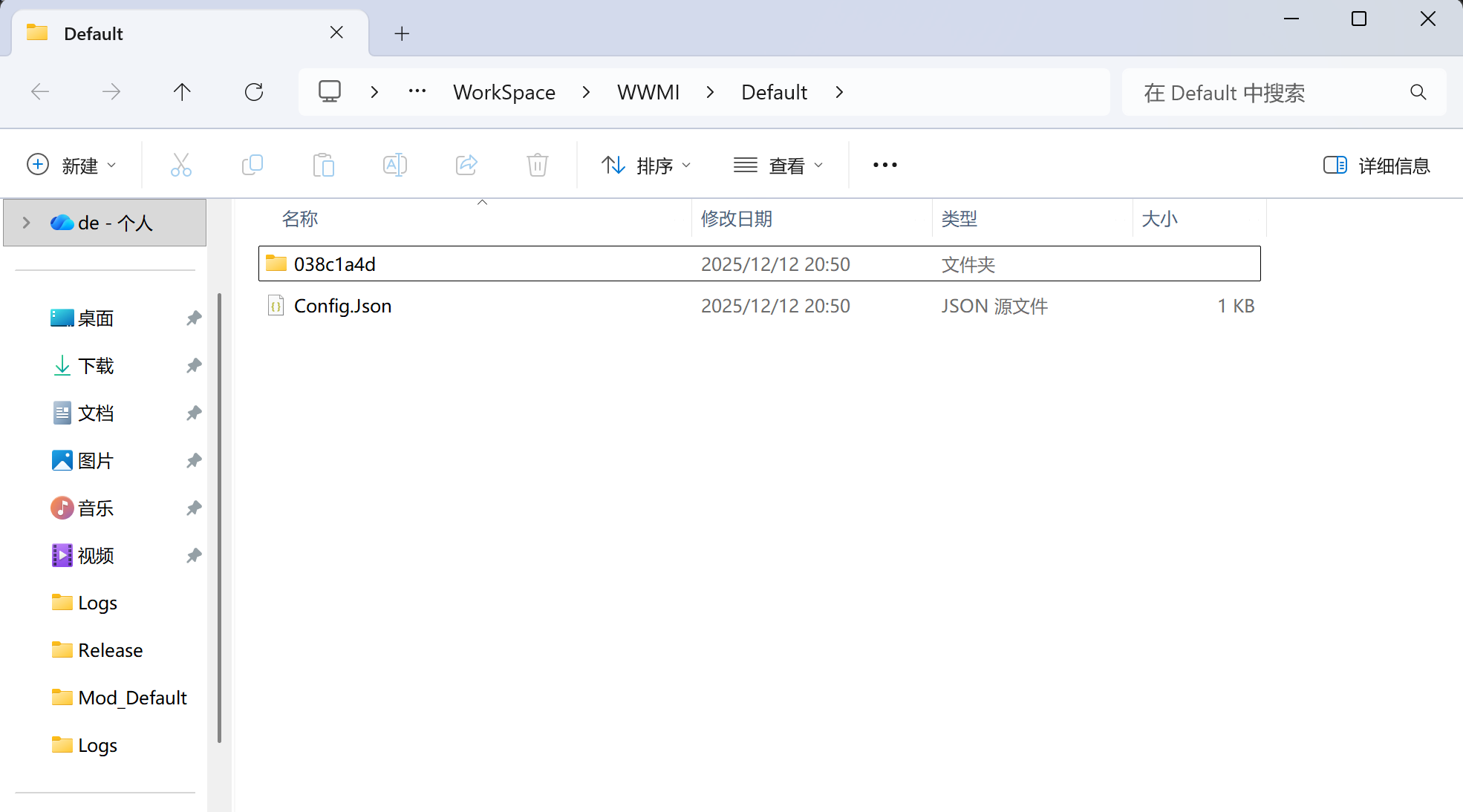This screenshot has height=812, width=1463.
Task: Sort by 修改日期 column header
Action: click(736, 219)
